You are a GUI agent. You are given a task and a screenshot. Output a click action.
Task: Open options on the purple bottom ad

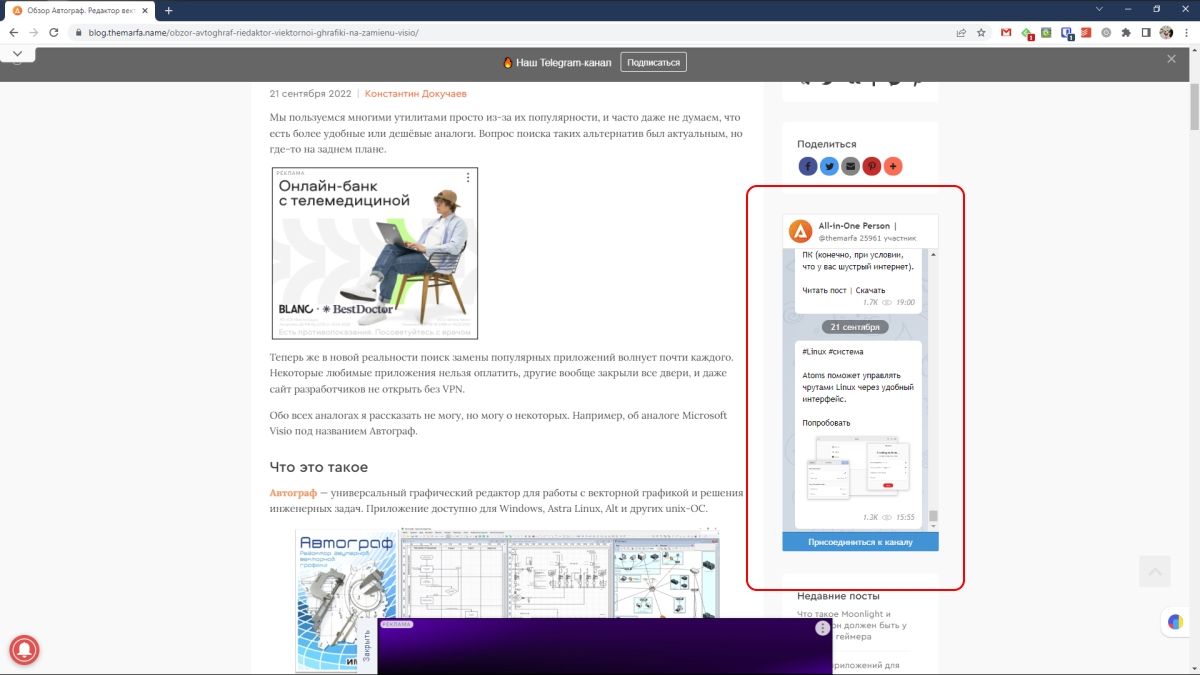coord(822,628)
